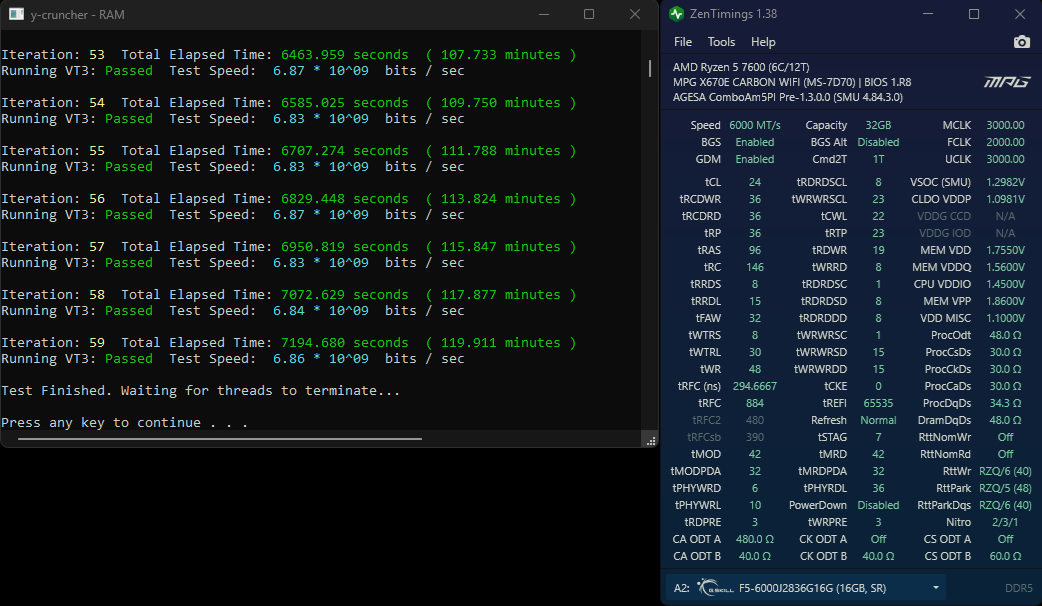Click the MPG X670E CARBON WIFI motherboard line

click(x=792, y=82)
